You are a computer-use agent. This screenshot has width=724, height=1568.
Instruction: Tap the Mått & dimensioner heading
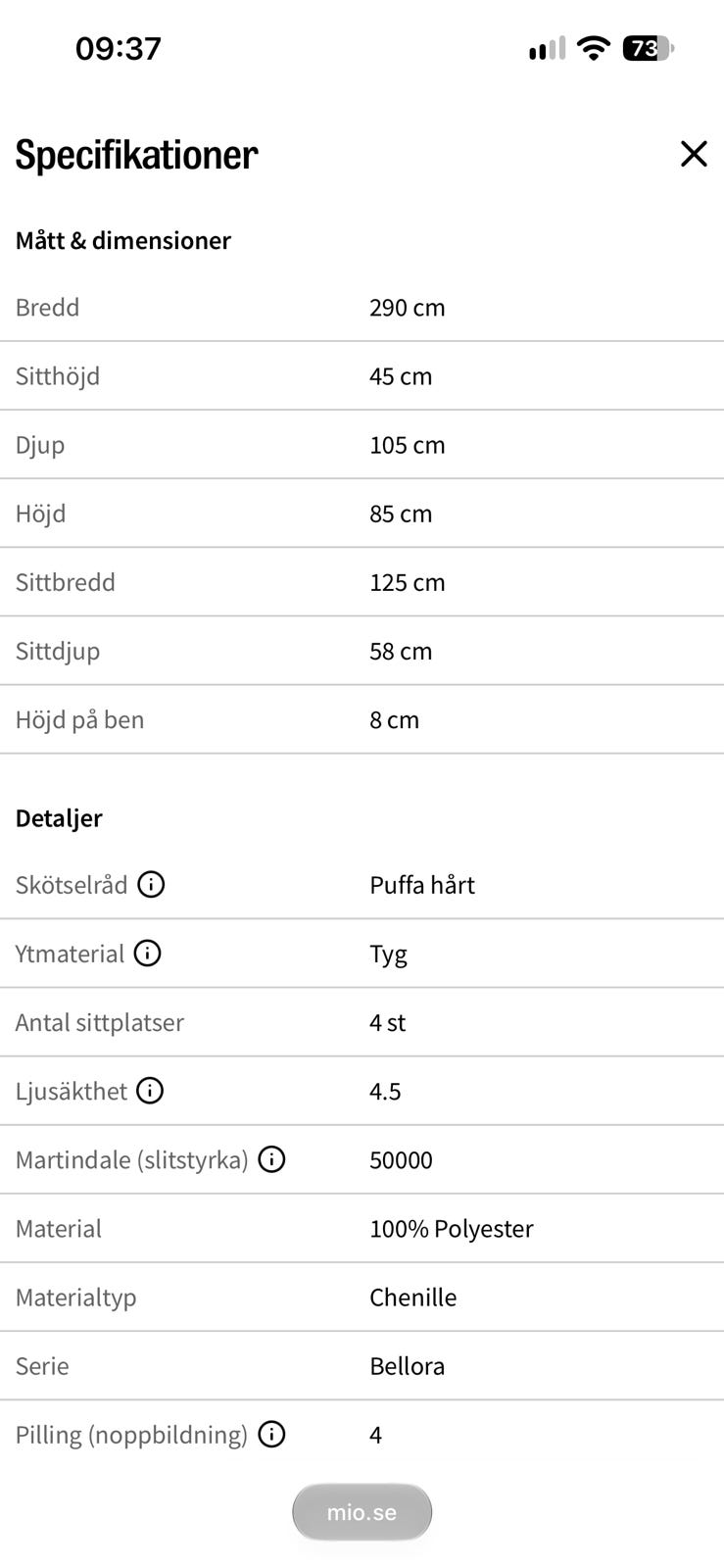click(123, 240)
